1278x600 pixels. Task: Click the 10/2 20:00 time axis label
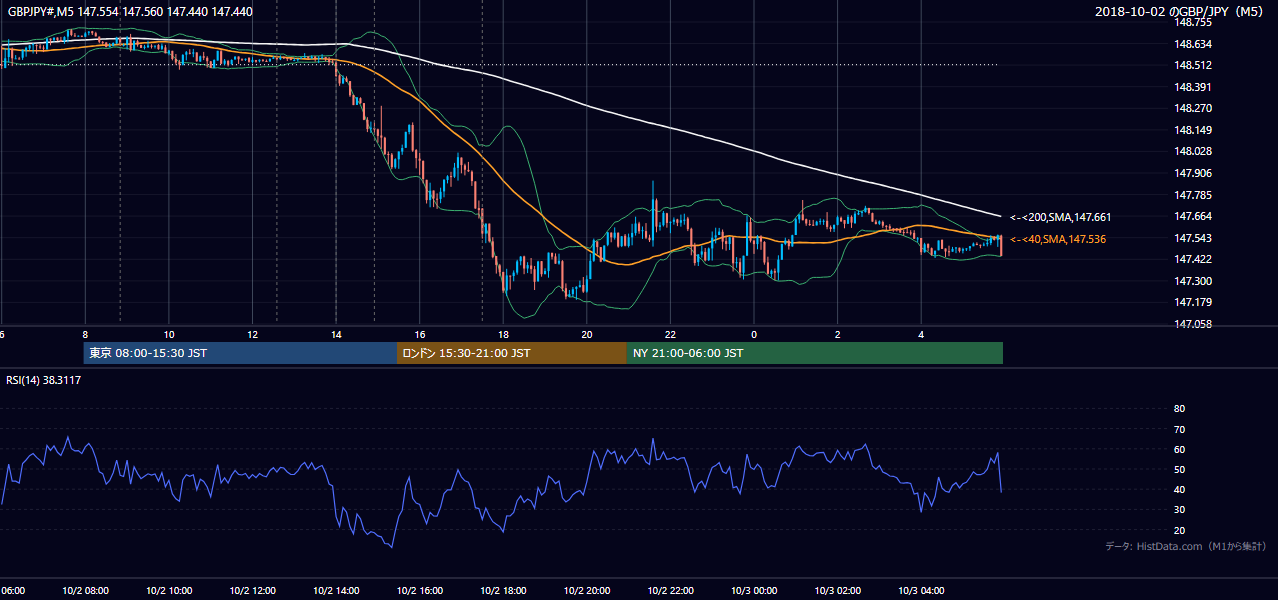(x=587, y=591)
